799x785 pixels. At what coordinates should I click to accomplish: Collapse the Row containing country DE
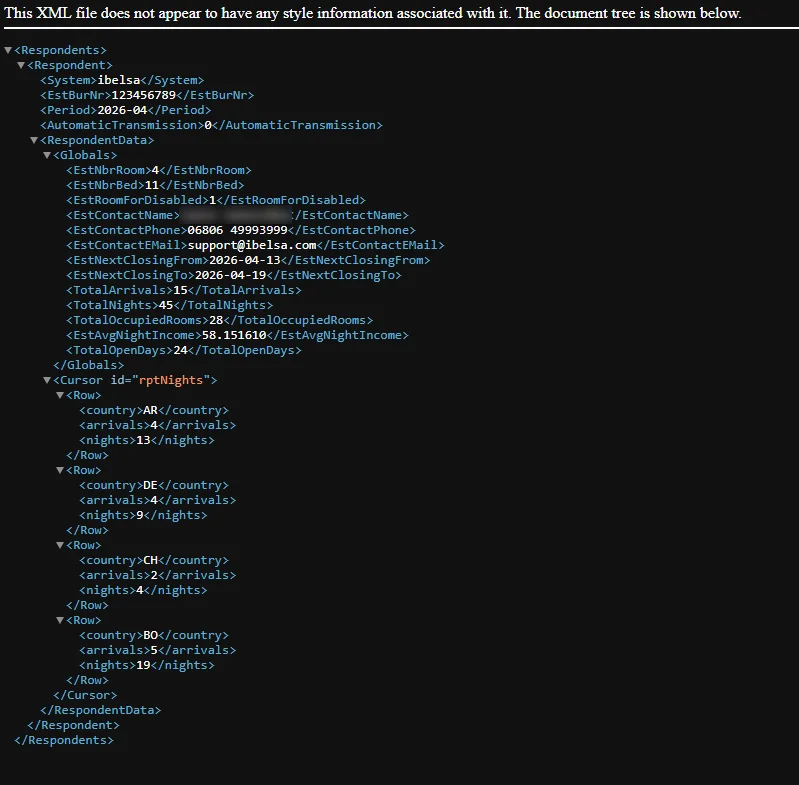(60, 470)
